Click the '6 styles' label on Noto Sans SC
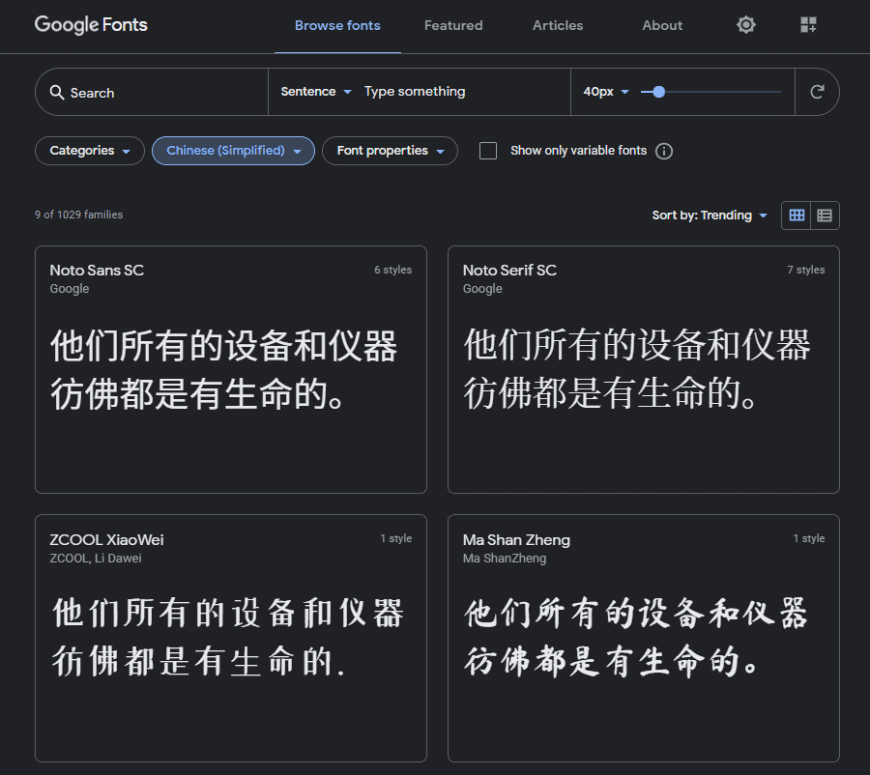Viewport: 870px width, 775px height. [393, 270]
